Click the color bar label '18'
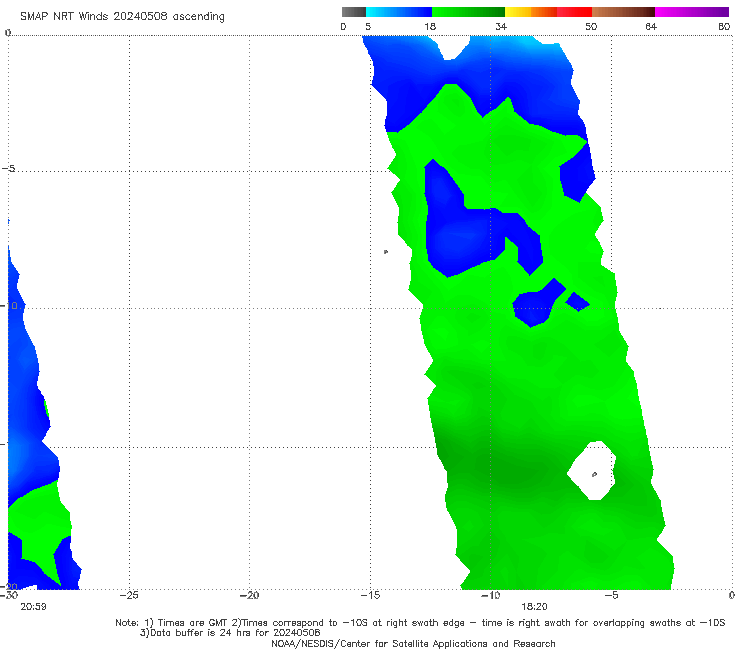 (x=430, y=27)
